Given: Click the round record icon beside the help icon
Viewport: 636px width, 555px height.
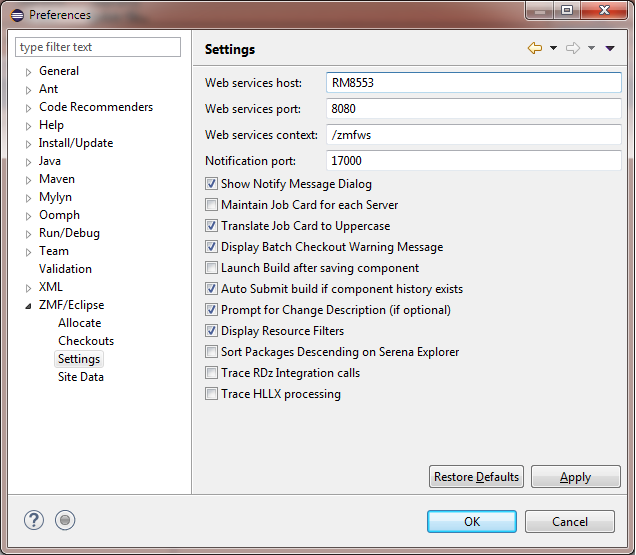Looking at the screenshot, I should (x=65, y=520).
